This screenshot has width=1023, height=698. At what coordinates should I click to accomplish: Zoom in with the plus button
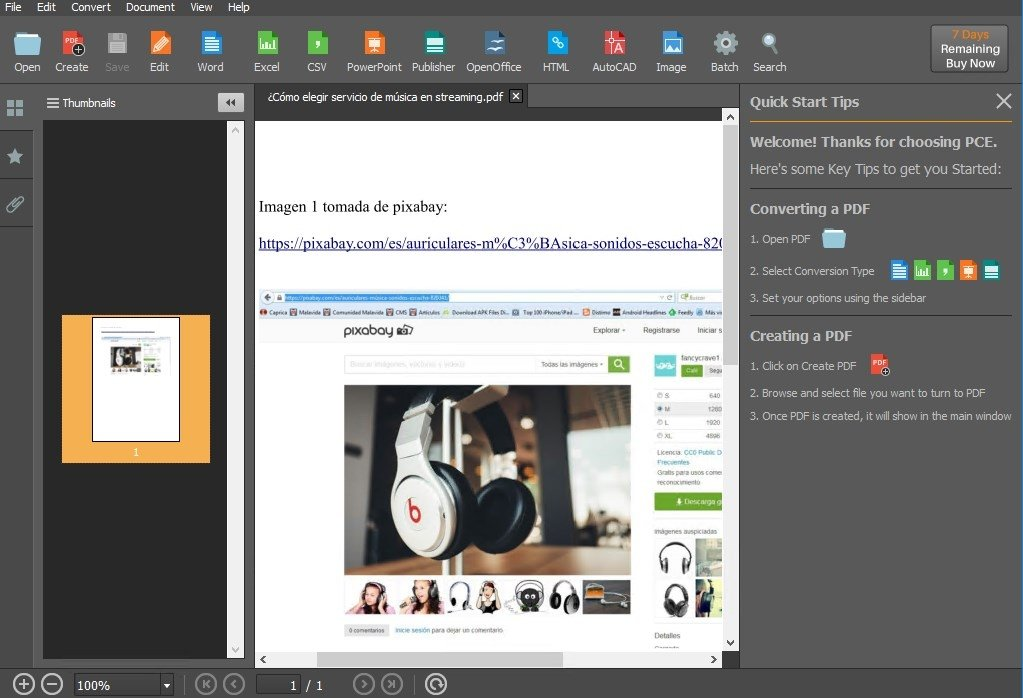coord(23,684)
